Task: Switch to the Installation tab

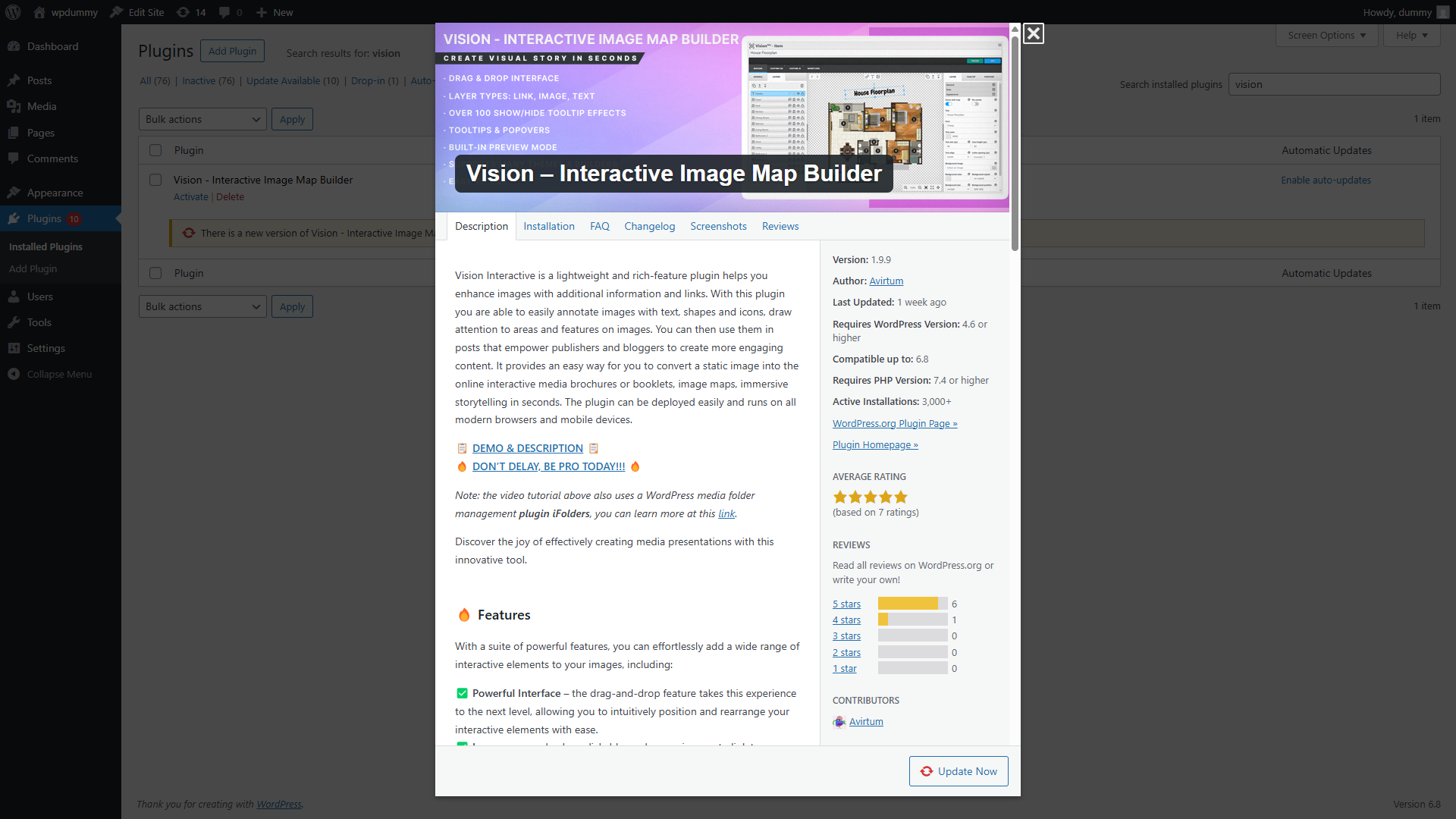Action: coord(549,226)
